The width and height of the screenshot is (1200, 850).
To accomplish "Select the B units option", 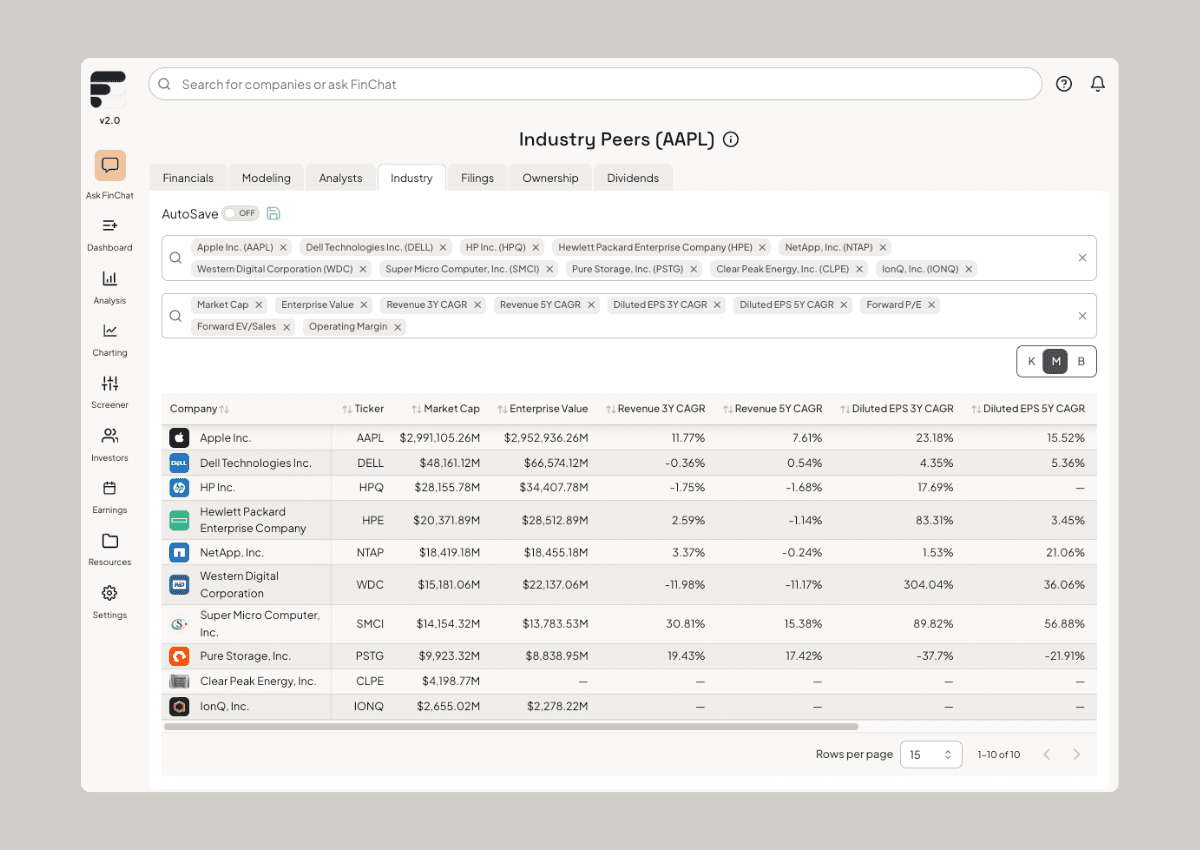I will click(x=1081, y=362).
